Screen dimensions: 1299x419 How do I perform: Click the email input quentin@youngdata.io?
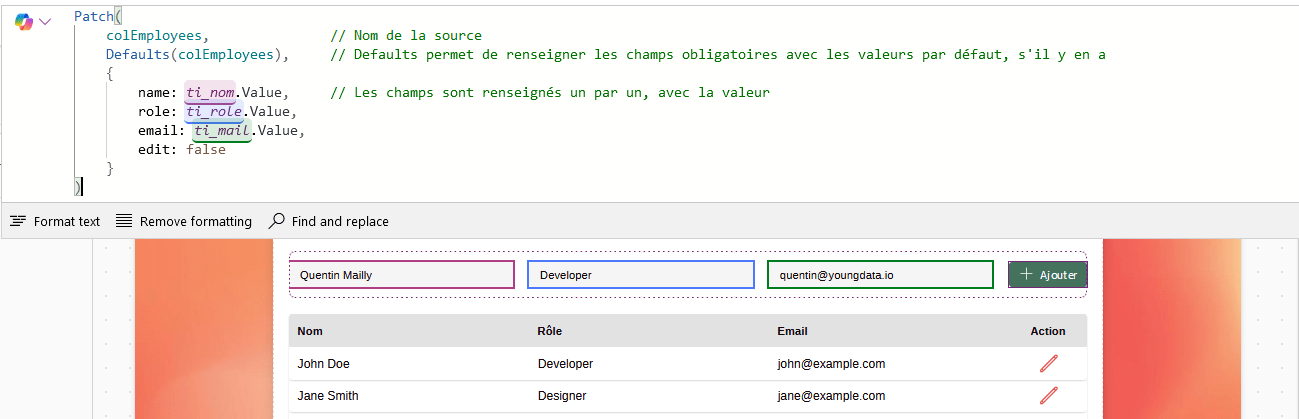tap(880, 274)
